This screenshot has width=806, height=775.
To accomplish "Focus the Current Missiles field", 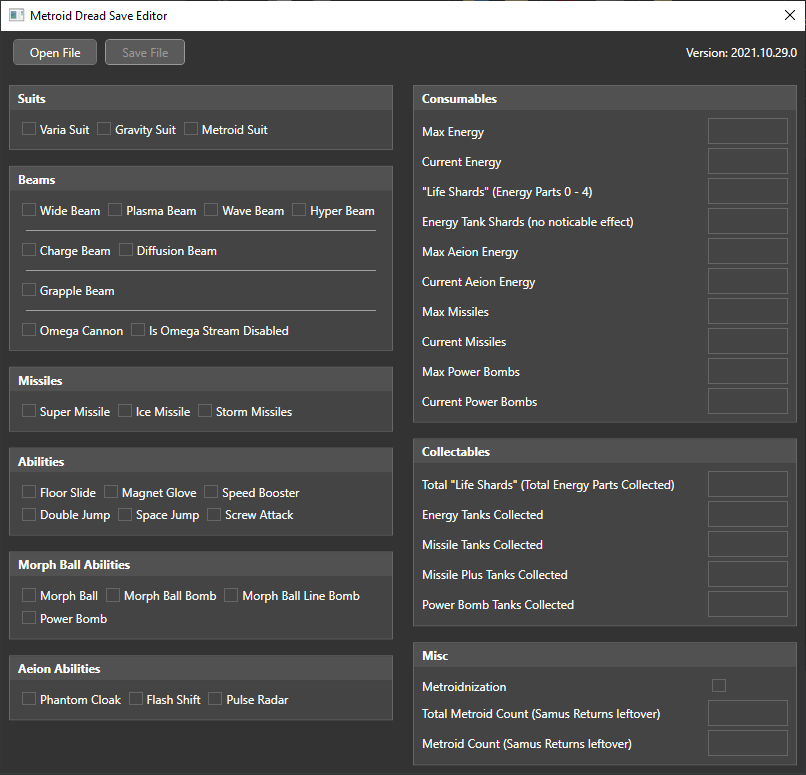I will point(733,341).
